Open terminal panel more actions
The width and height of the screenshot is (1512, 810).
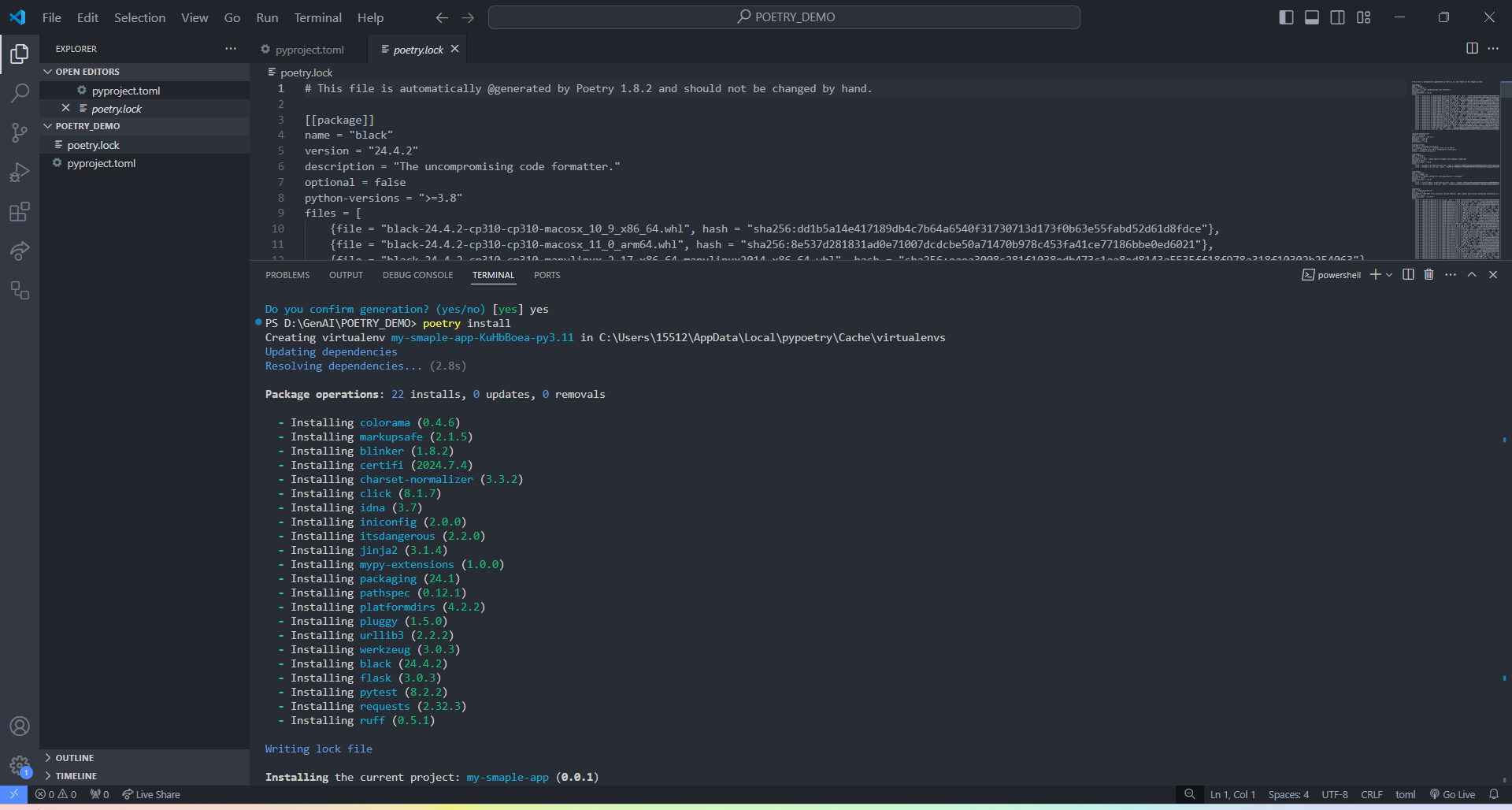(x=1451, y=274)
